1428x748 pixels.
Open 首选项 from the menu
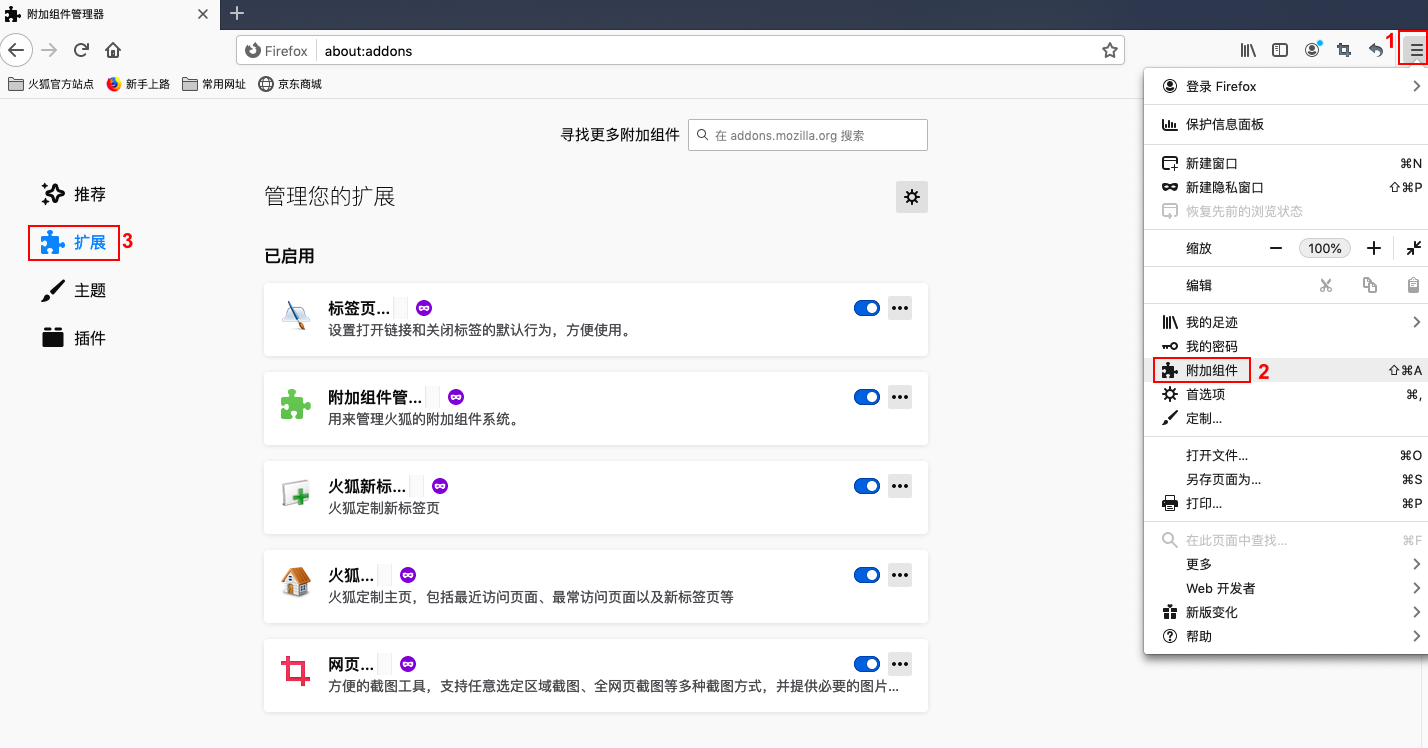click(1288, 394)
